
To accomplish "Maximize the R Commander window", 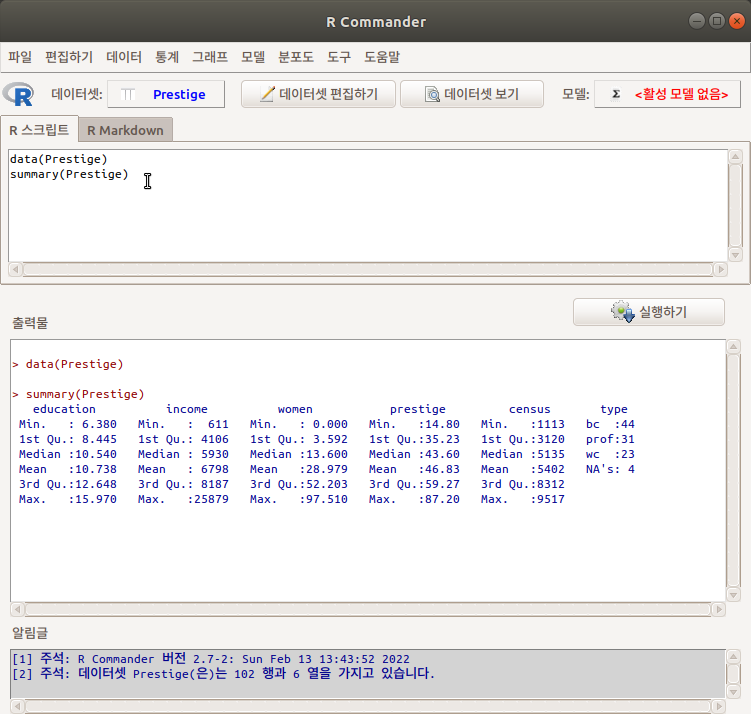I will (x=717, y=21).
